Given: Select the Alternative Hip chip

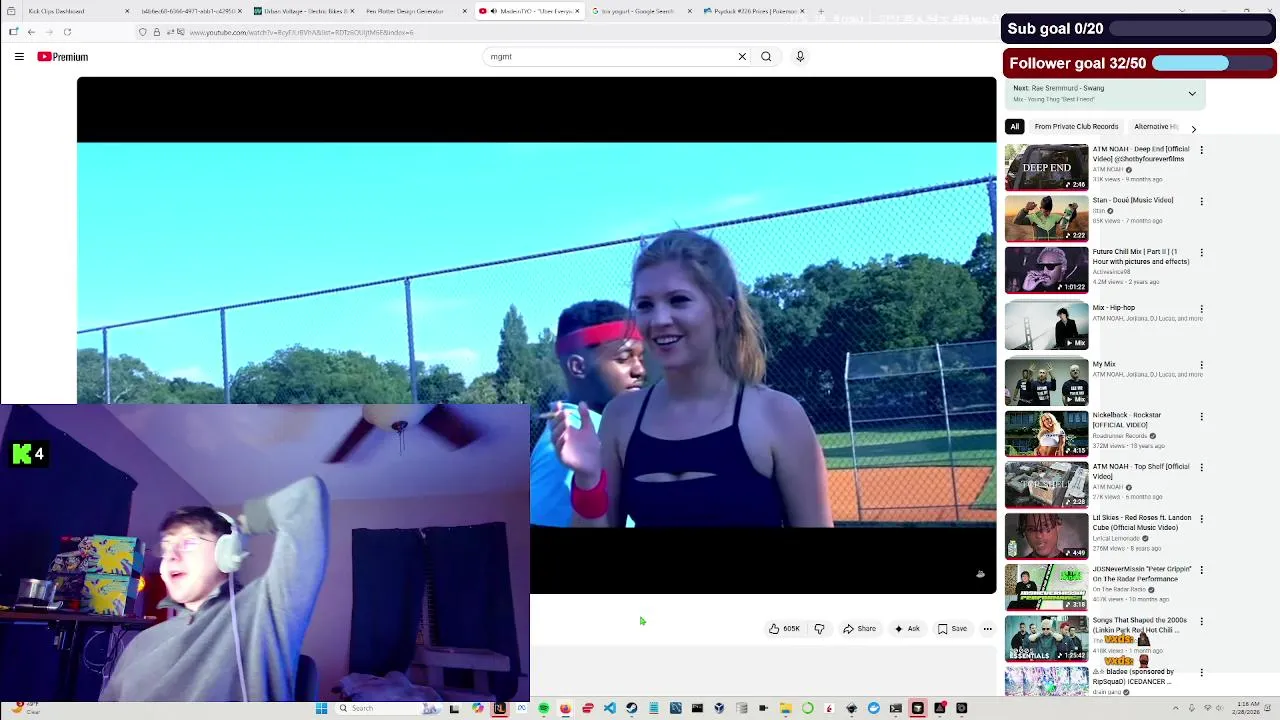Looking at the screenshot, I should tap(1156, 127).
